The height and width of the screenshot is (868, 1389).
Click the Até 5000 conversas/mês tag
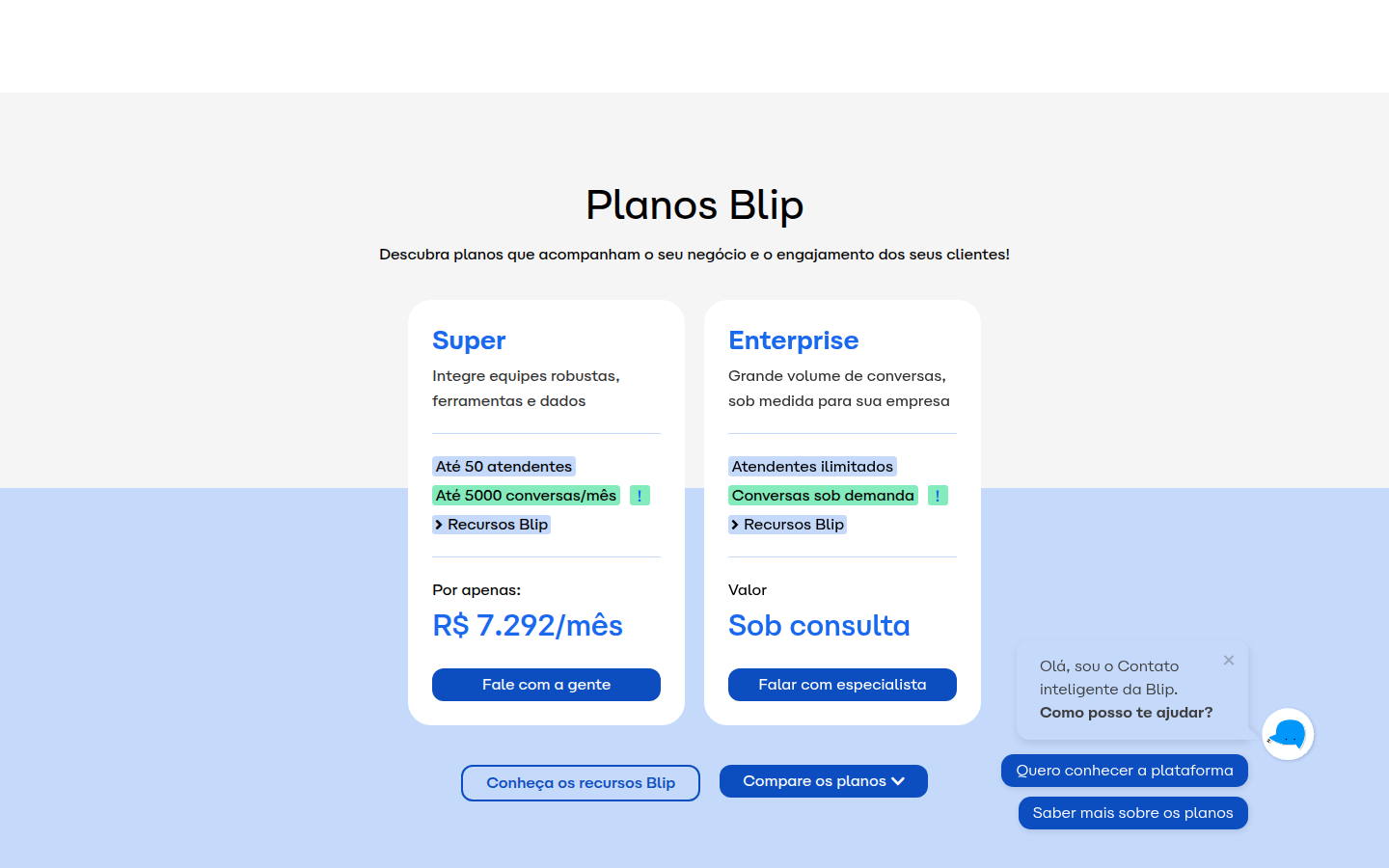pos(526,496)
